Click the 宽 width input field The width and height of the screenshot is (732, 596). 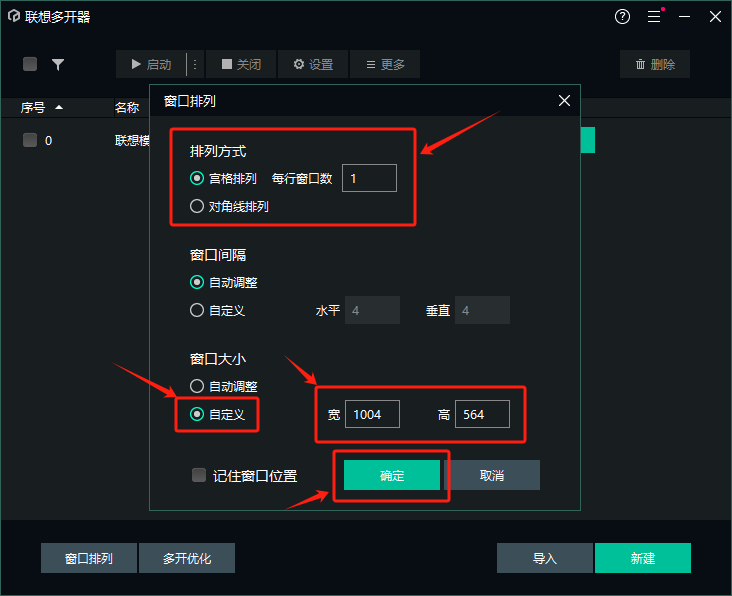tap(372, 414)
